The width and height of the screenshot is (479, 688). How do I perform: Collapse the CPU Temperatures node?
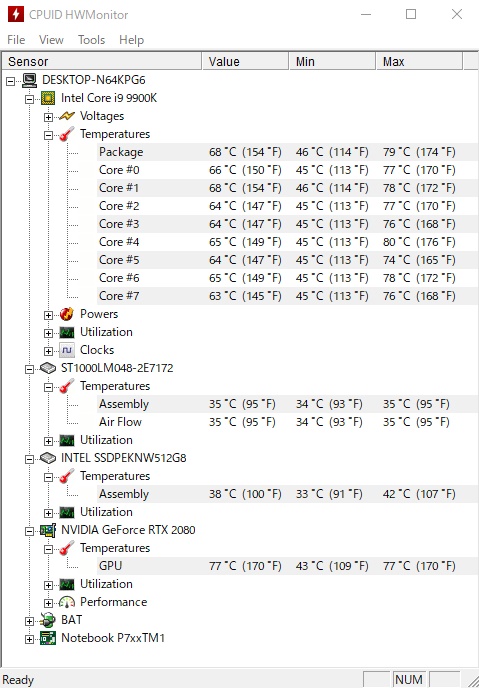(x=48, y=135)
